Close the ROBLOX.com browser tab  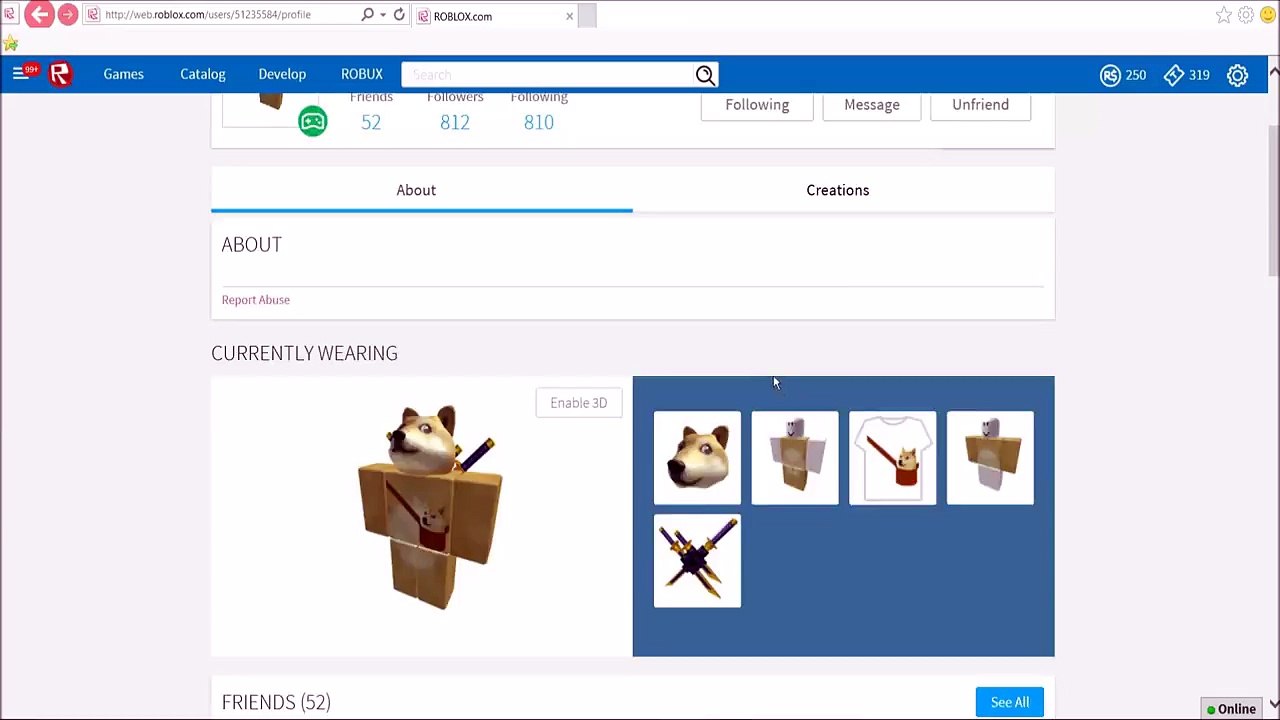570,16
